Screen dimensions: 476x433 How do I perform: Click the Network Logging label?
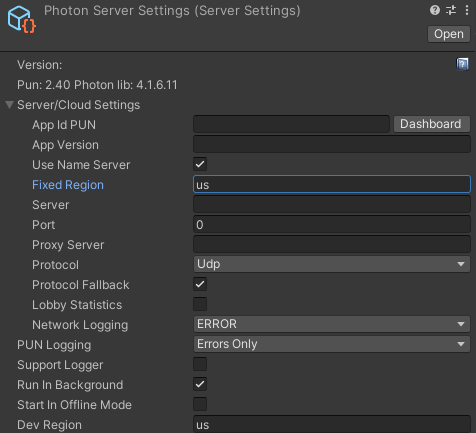coord(80,325)
